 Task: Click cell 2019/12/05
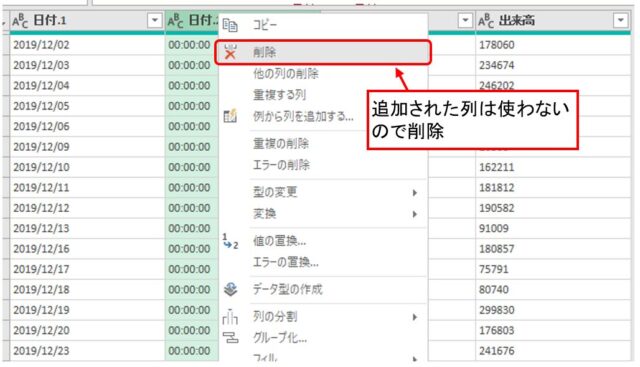pos(87,106)
